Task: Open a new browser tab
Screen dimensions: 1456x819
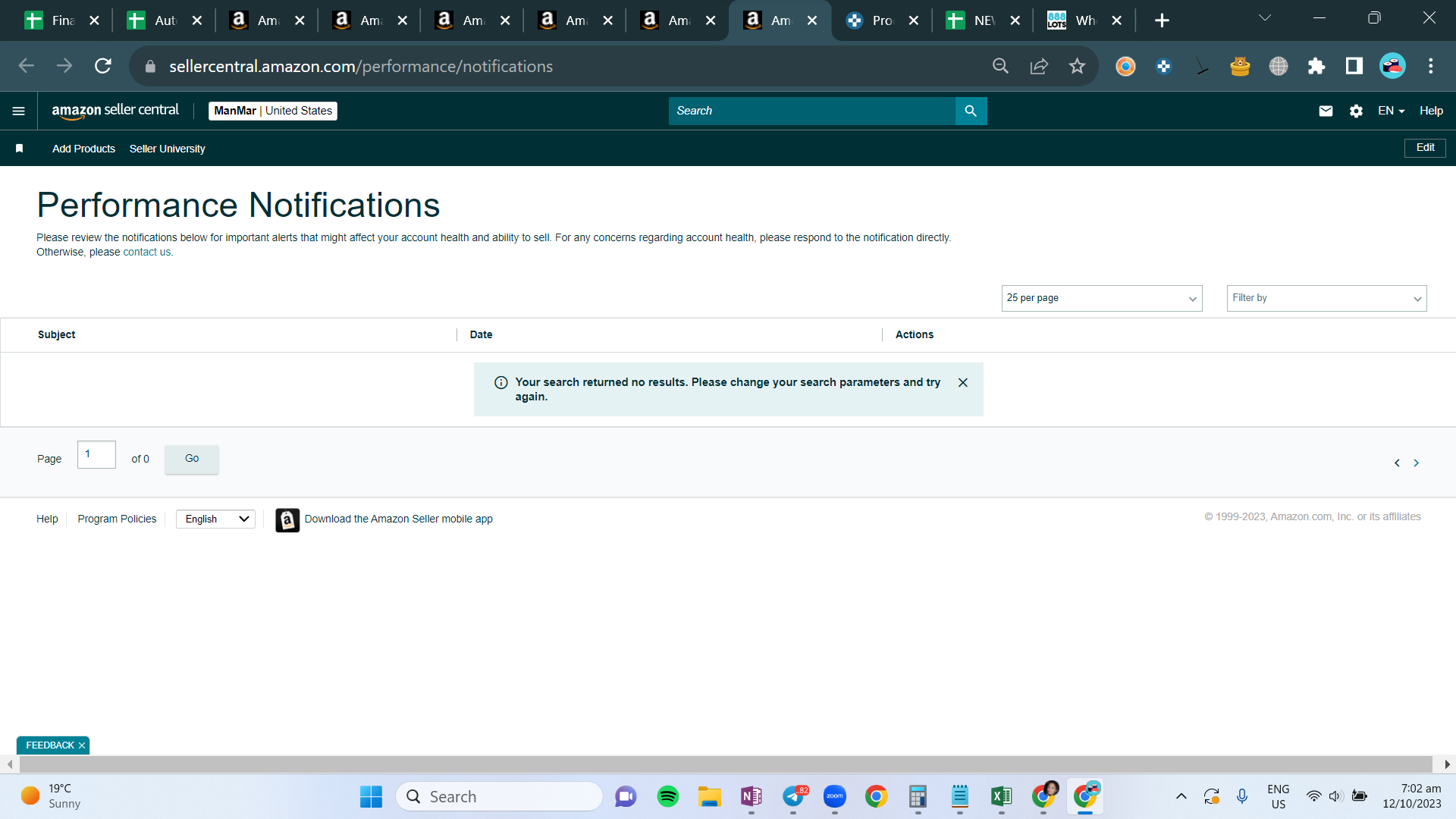Action: tap(1162, 20)
